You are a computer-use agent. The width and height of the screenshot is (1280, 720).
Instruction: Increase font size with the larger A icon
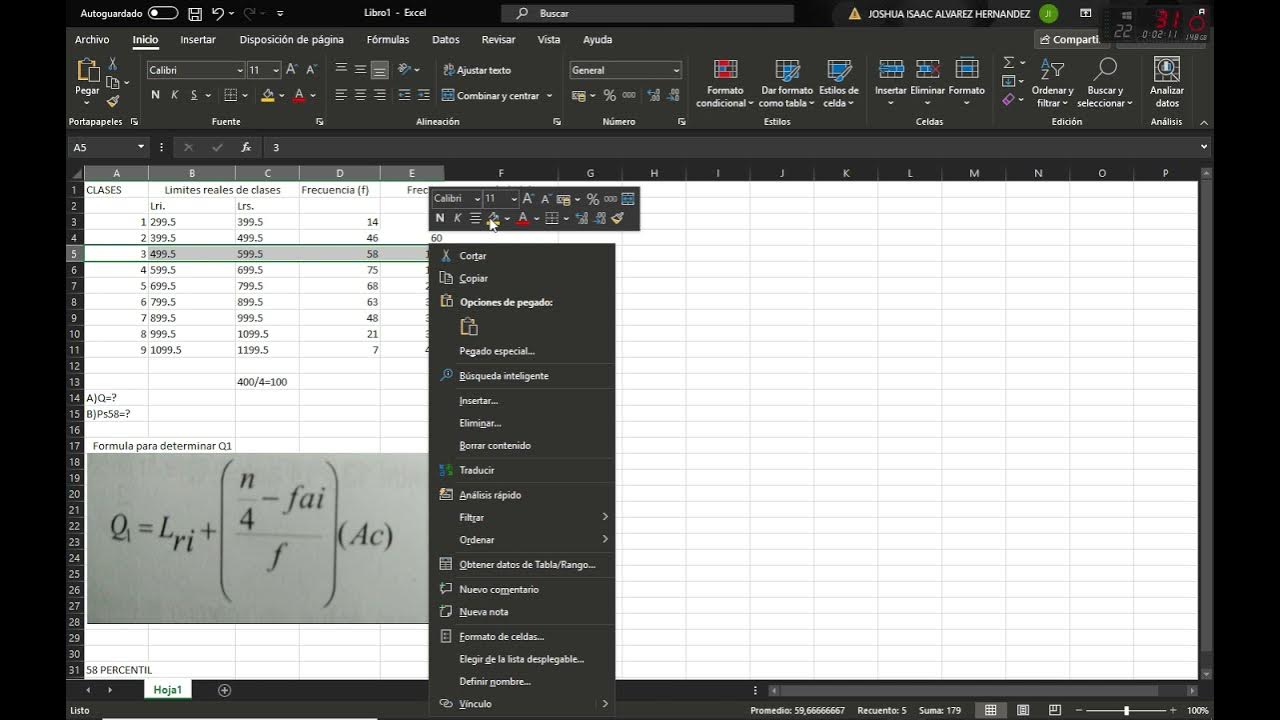(292, 70)
